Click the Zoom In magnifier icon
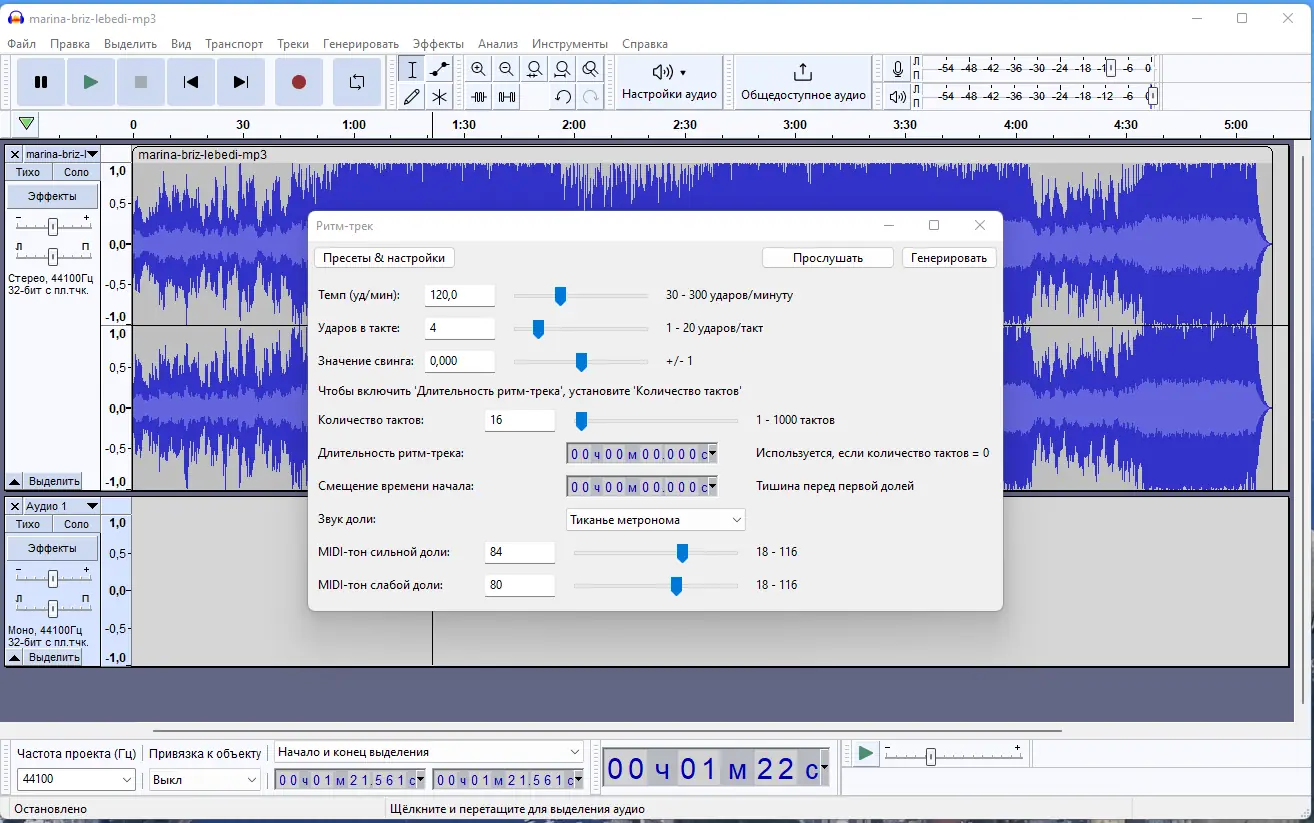Screen dimensions: 1314x823 tap(478, 69)
